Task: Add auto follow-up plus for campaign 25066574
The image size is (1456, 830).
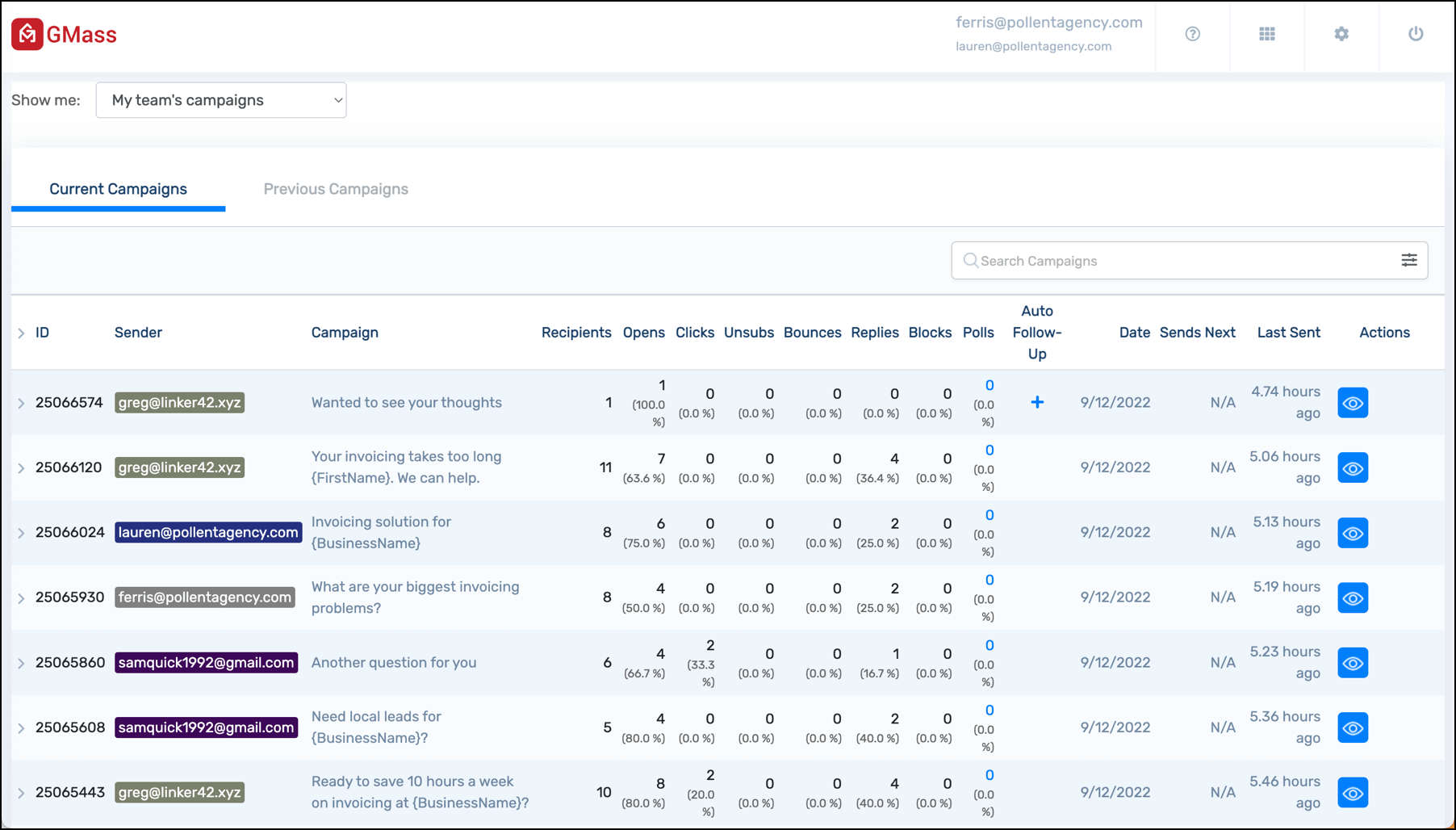Action: 1037,402
